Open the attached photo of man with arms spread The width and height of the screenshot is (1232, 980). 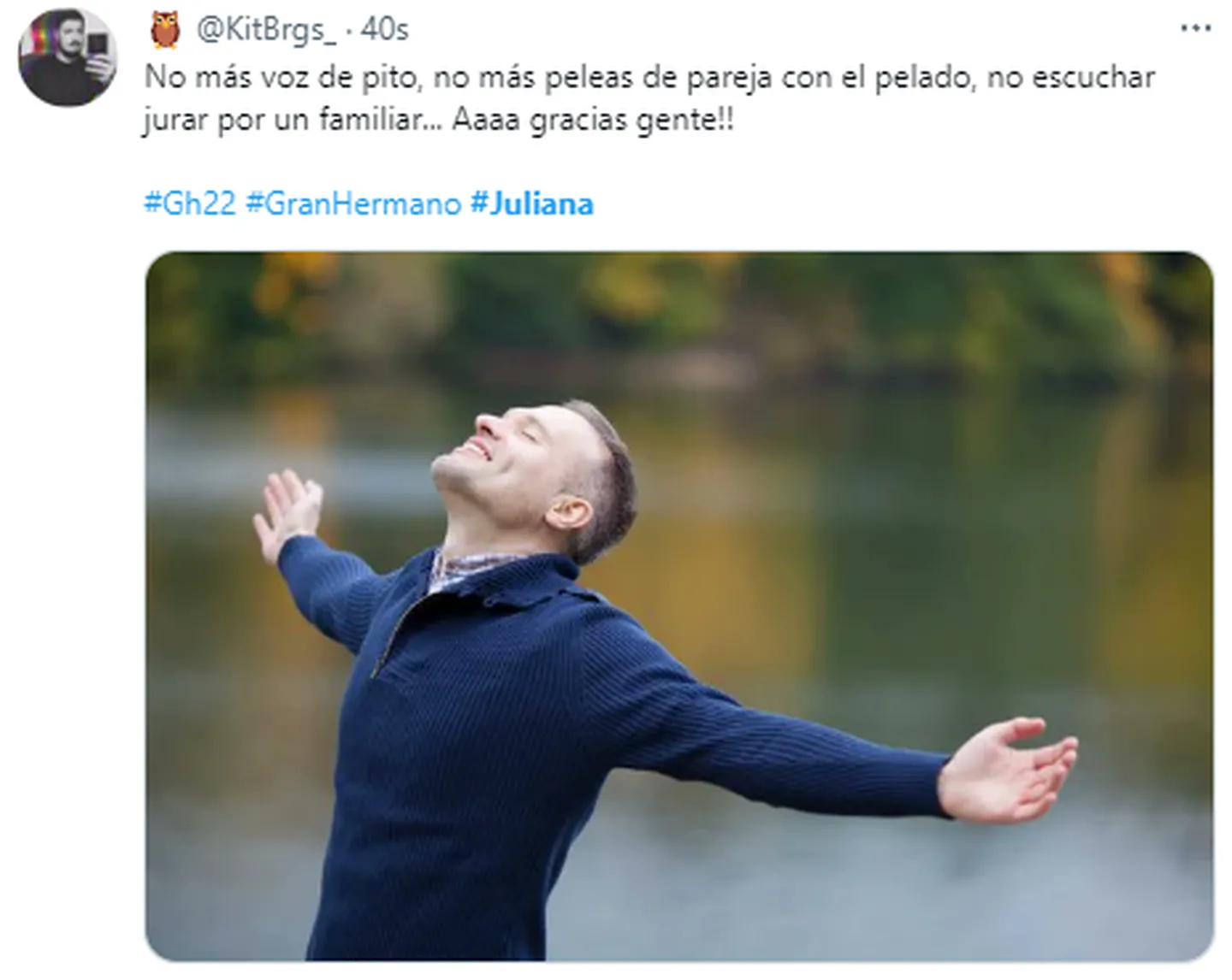pyautogui.click(x=679, y=606)
